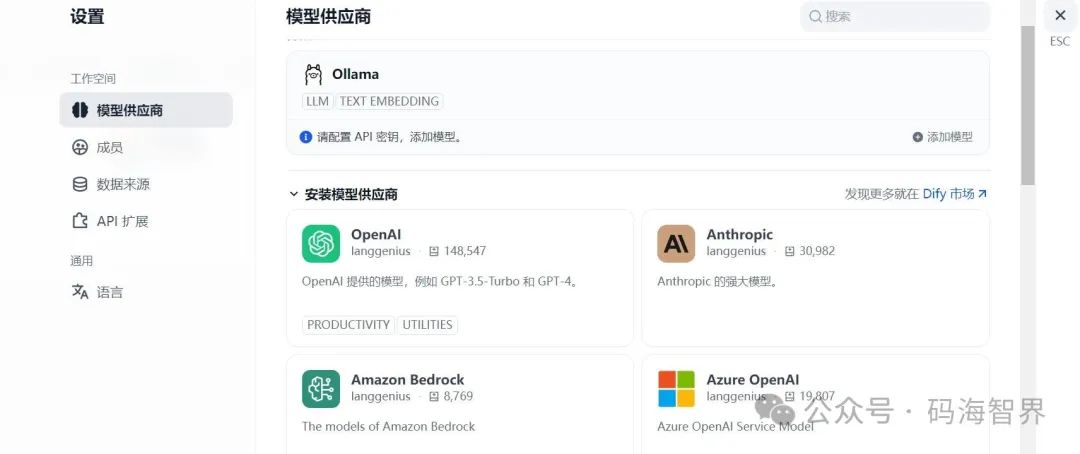Click the 8,769 install count on Bedrock
This screenshot has width=1080, height=454.
(x=459, y=397)
